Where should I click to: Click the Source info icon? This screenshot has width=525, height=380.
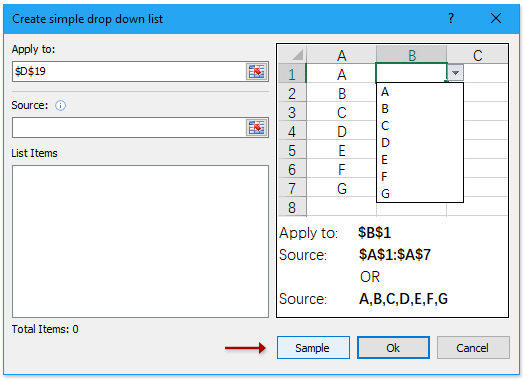[x=60, y=106]
